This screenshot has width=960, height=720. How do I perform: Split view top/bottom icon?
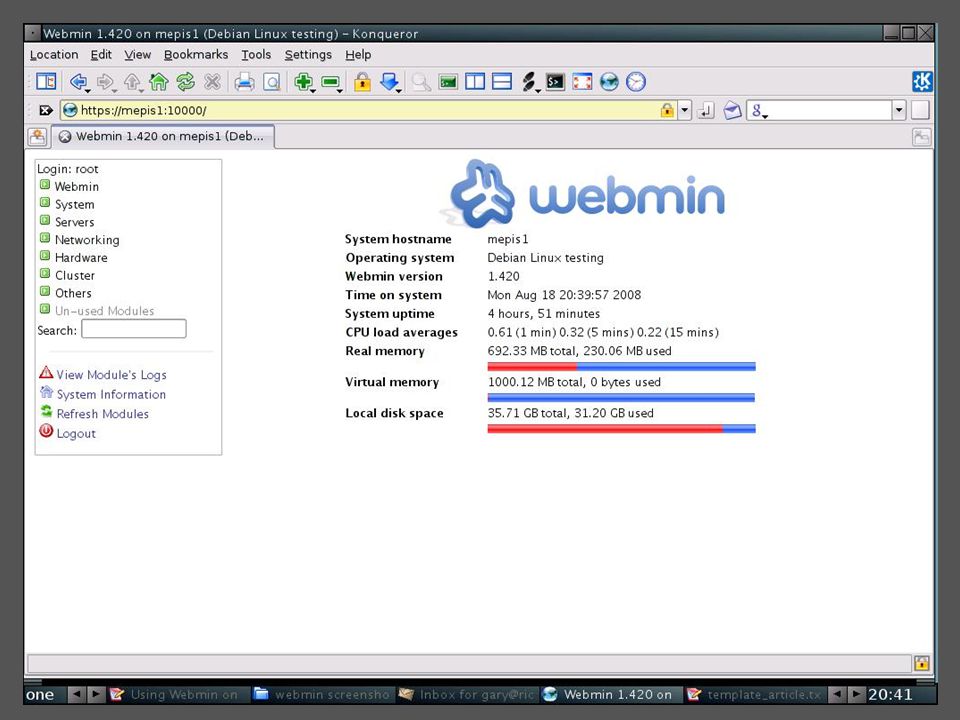502,81
